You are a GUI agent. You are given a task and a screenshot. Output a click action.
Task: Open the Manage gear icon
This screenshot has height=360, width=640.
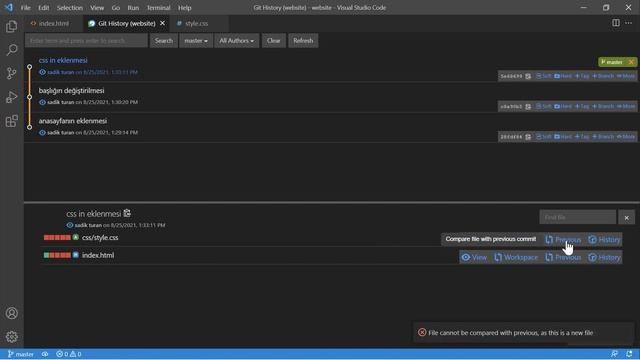pyautogui.click(x=11, y=337)
